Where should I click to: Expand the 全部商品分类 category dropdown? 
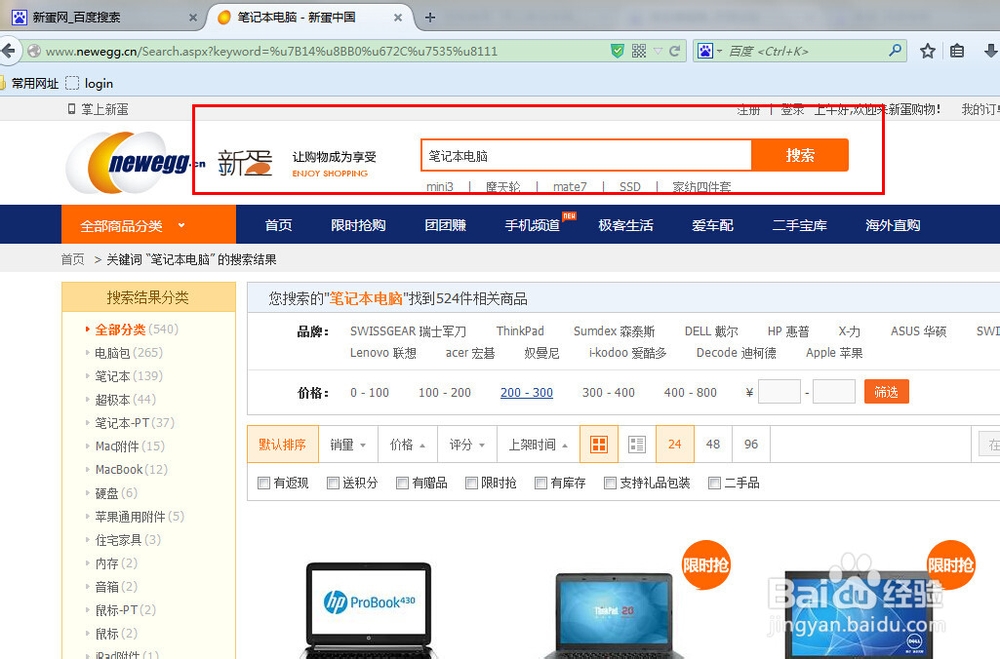coord(149,225)
